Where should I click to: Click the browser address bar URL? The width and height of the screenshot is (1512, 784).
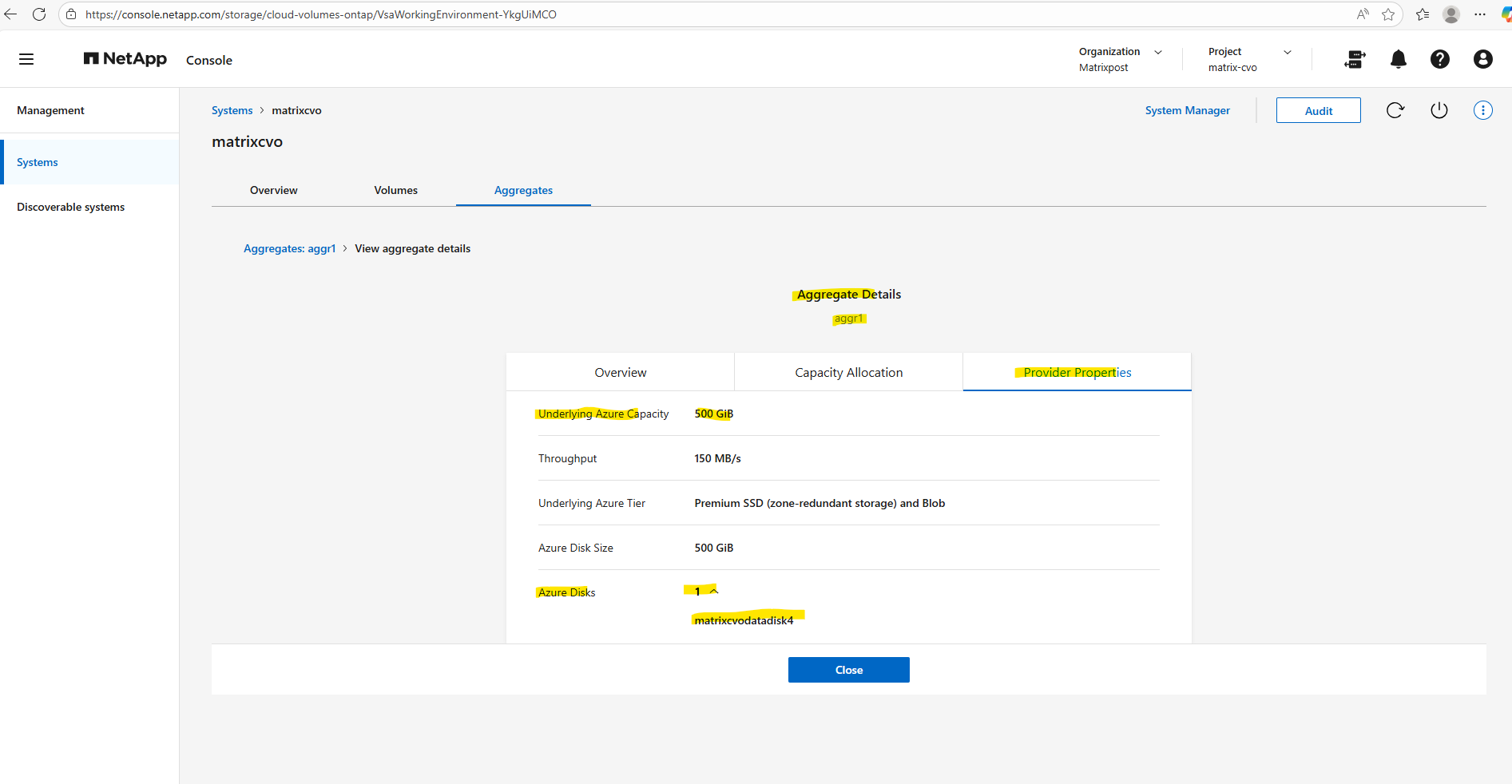pyautogui.click(x=319, y=14)
